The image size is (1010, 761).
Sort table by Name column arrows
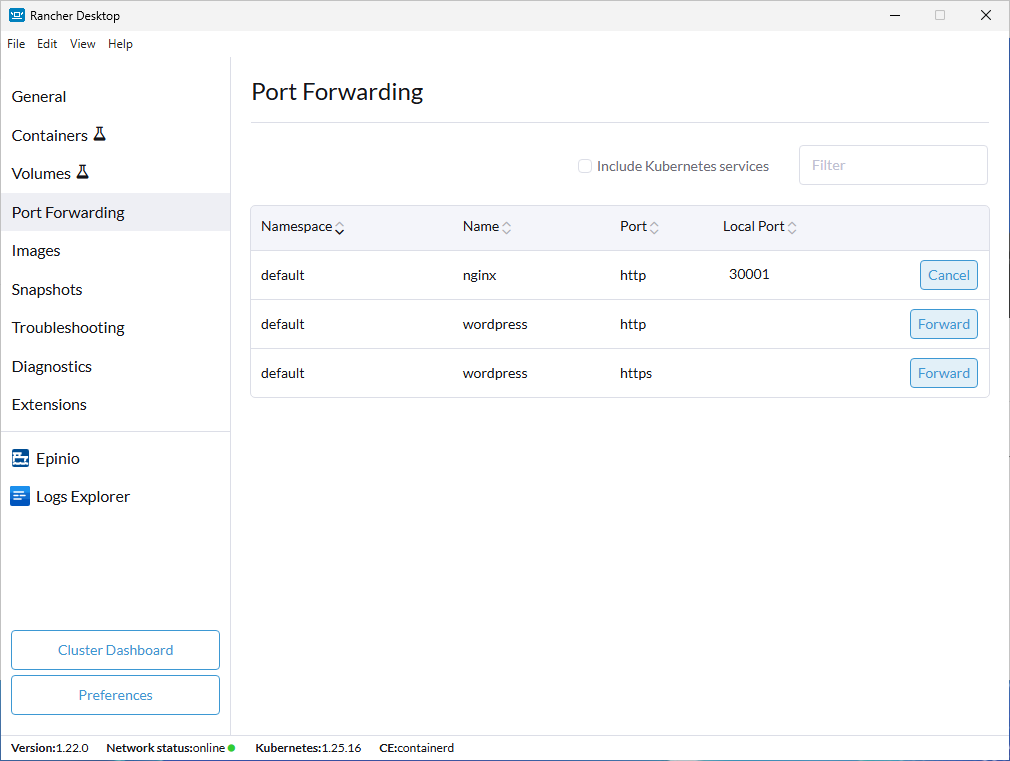(507, 228)
